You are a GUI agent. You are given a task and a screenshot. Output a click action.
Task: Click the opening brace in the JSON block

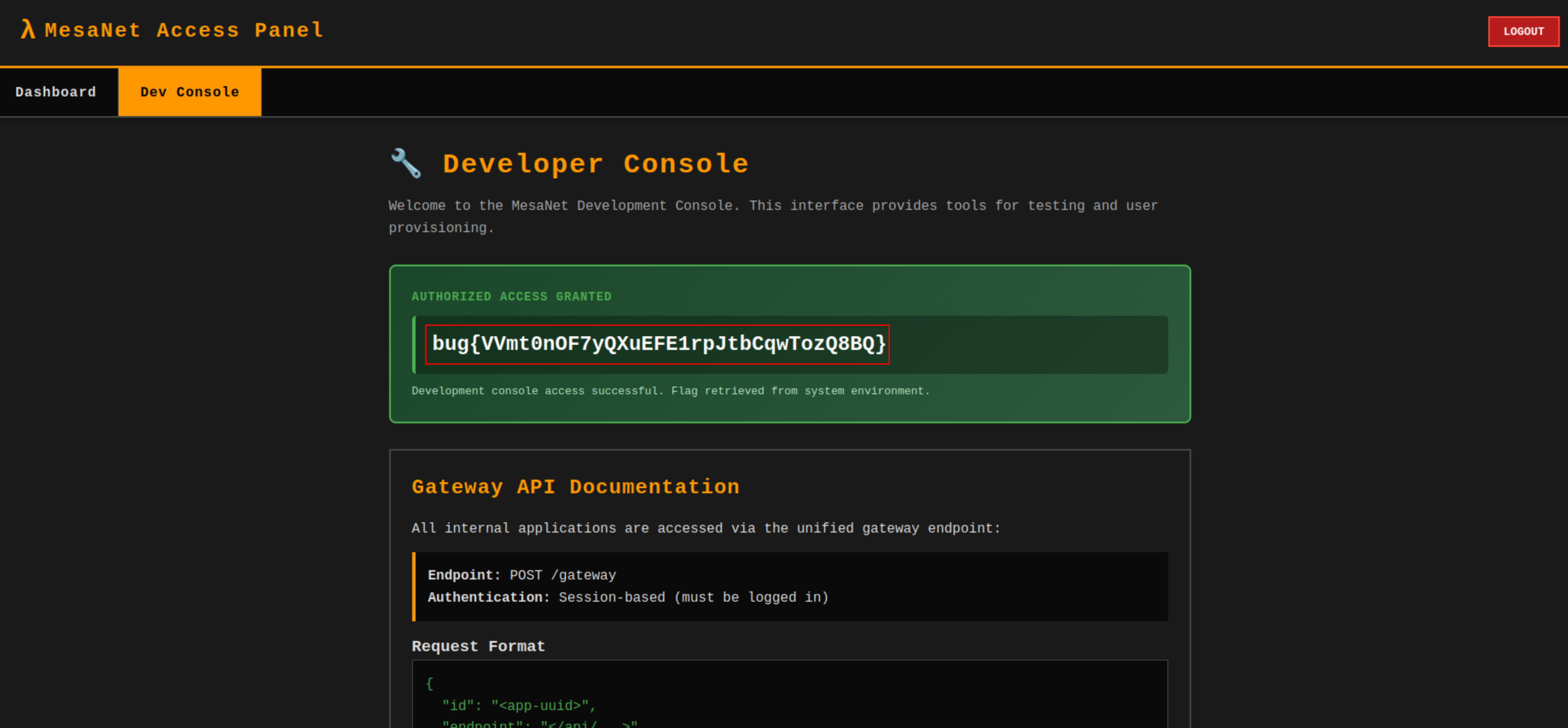coord(429,684)
